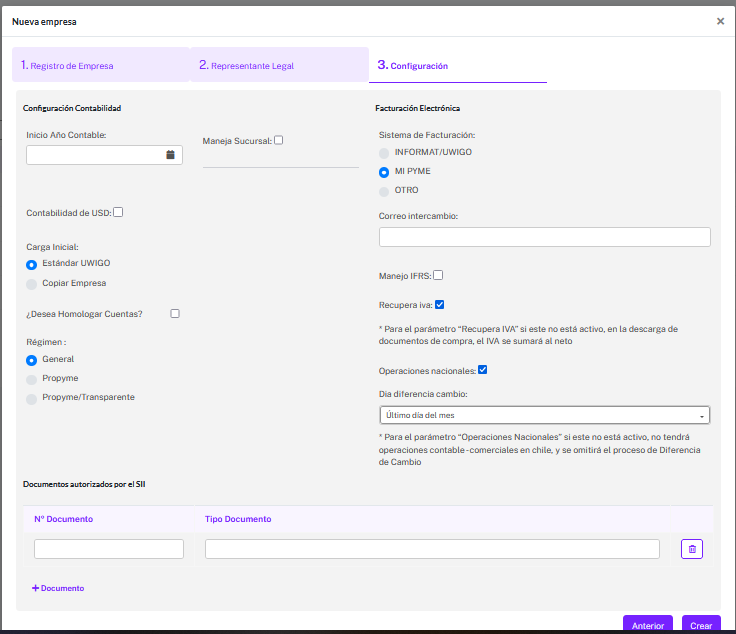The image size is (736, 634).
Task: Open the Día diferencia cambio dropdown
Action: [x=544, y=415]
